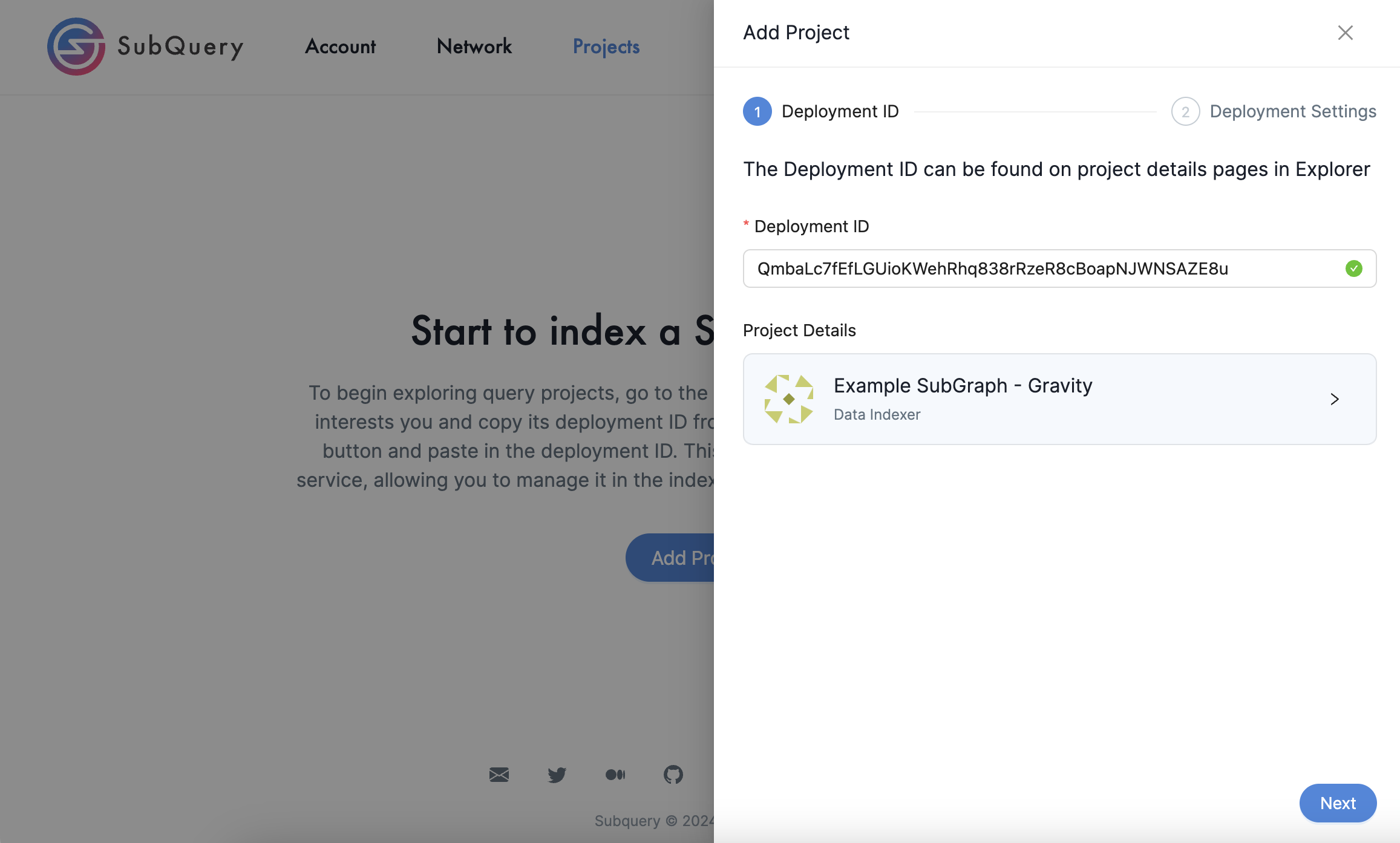Click the SubQuery logo icon
Screen dimensions: 1400x843
[75, 46]
